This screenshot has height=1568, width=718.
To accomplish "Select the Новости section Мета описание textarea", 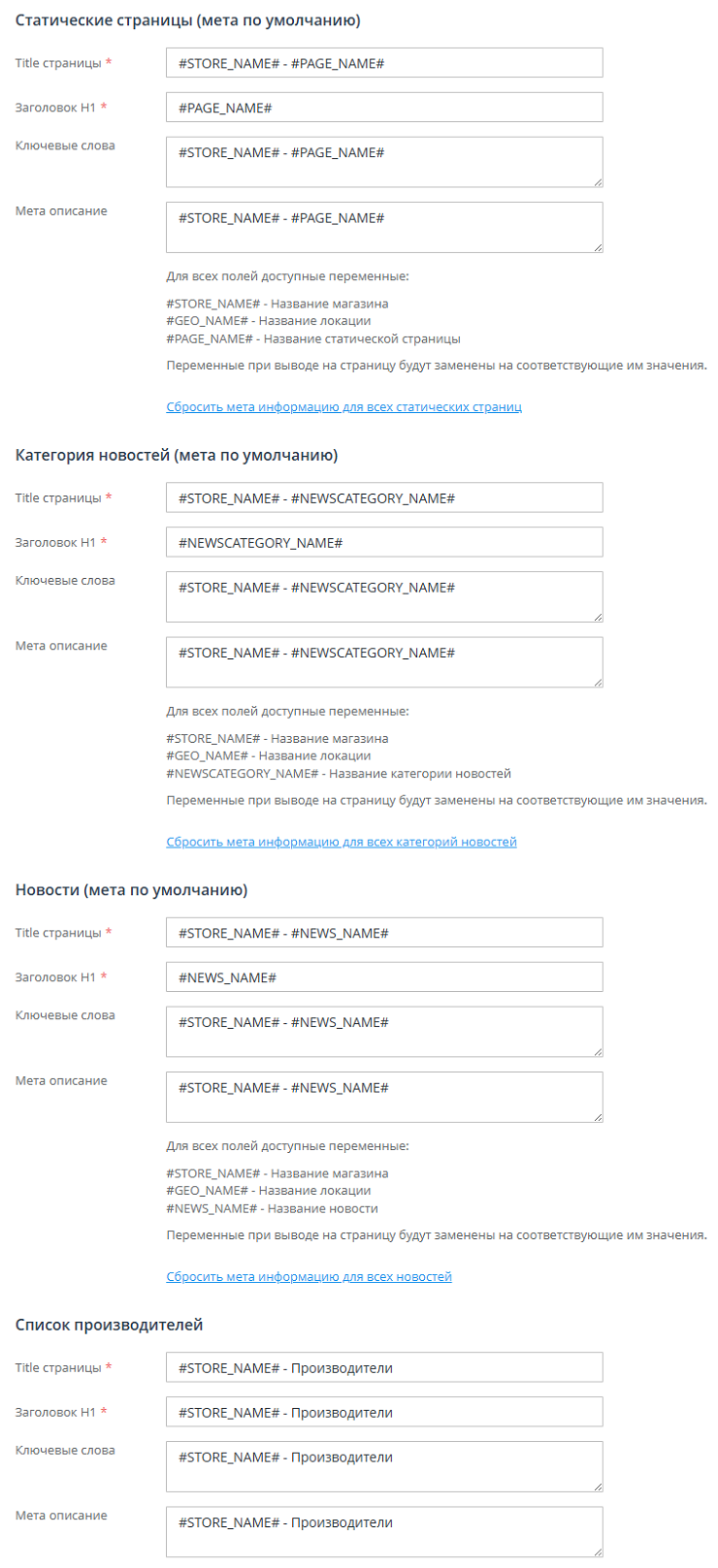I will click(x=384, y=1097).
